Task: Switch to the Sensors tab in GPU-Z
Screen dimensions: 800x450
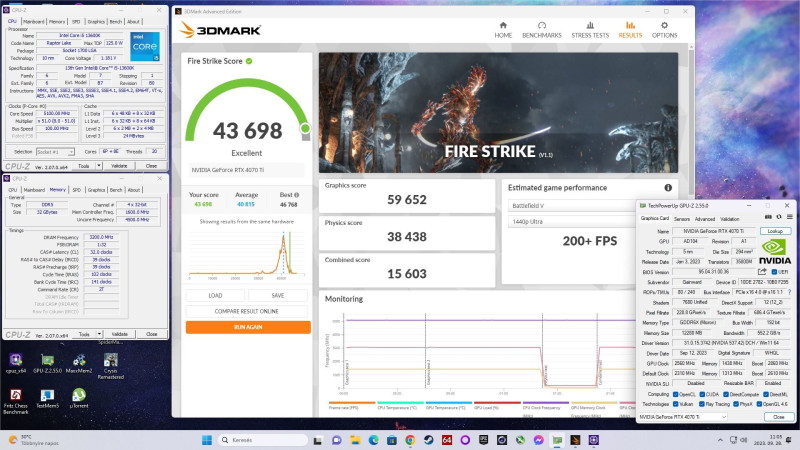Action: coord(682,219)
